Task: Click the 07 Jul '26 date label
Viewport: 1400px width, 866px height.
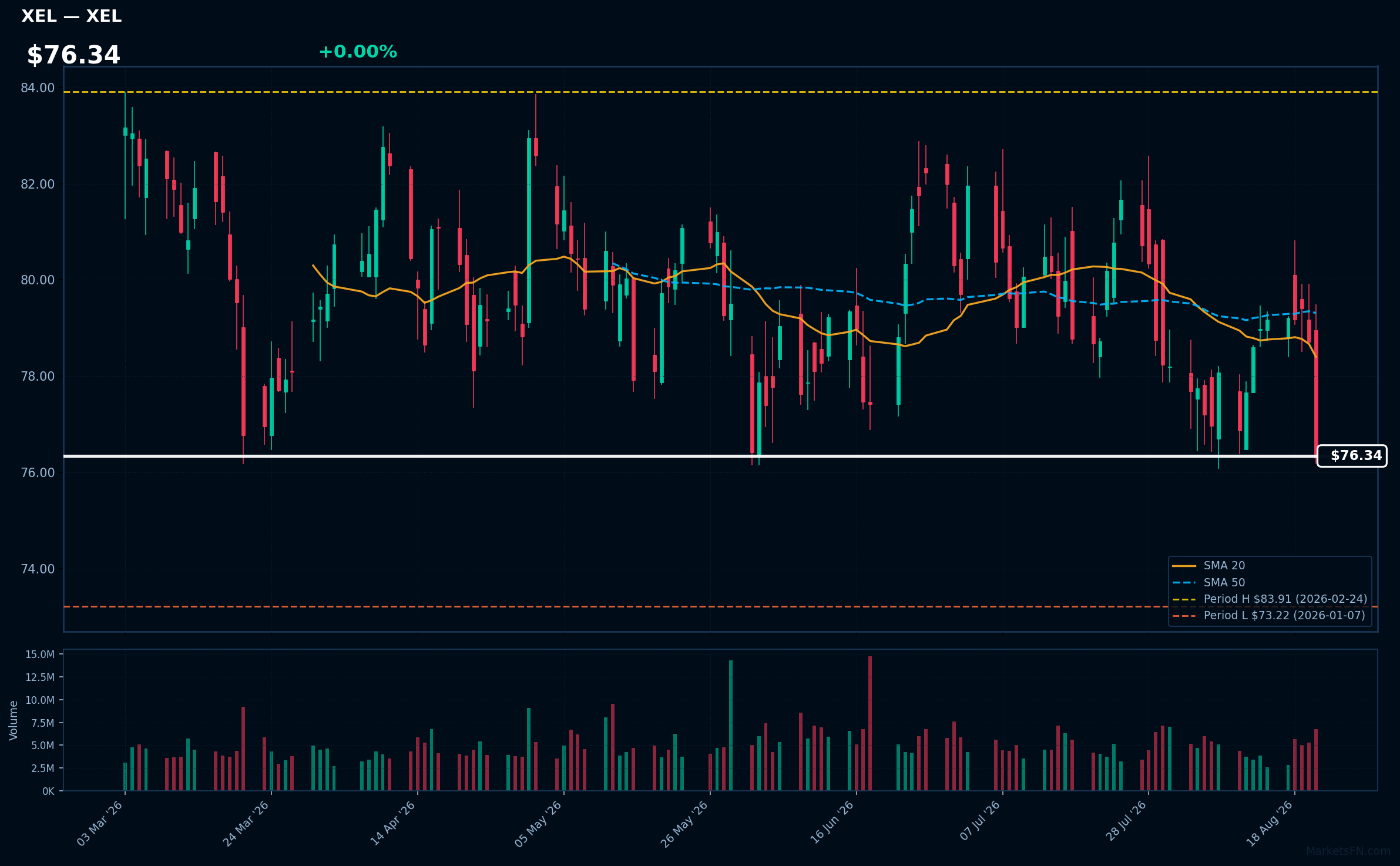Action: [x=979, y=821]
